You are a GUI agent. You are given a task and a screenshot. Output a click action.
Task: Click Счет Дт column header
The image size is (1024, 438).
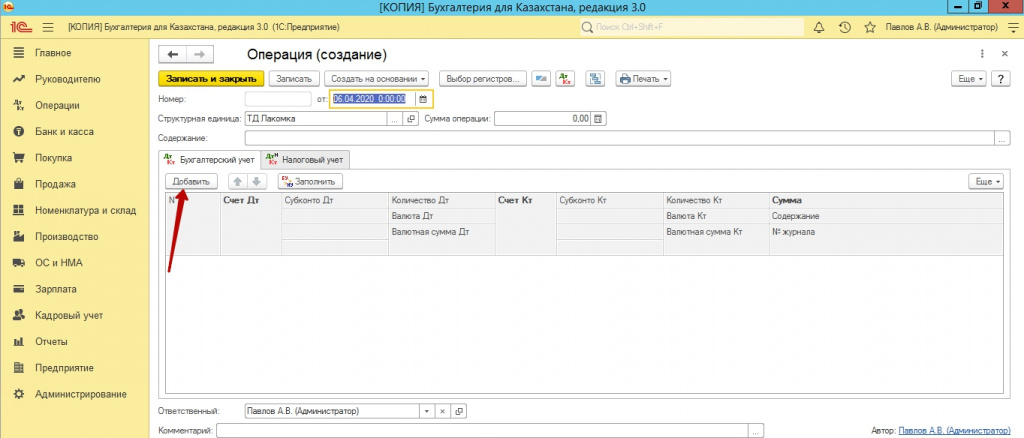(x=251, y=224)
